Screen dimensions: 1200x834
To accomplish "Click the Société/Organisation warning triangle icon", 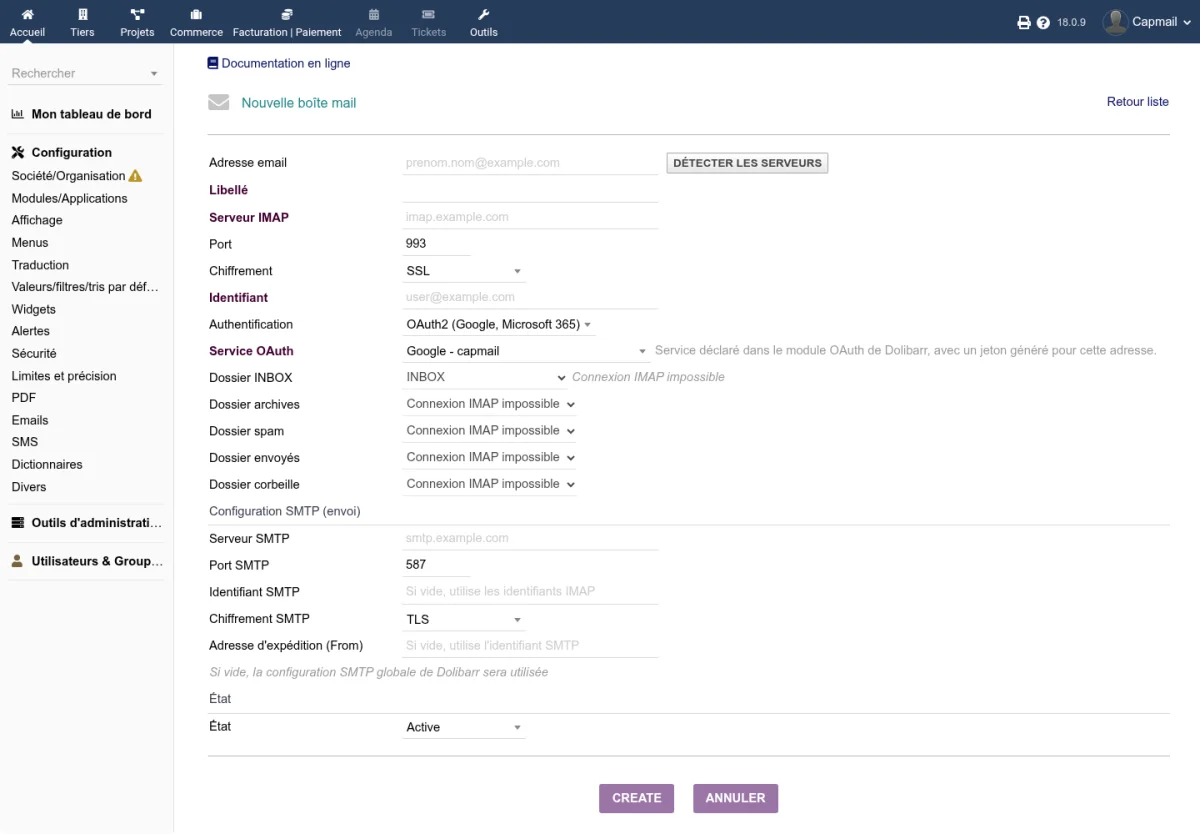I will [x=136, y=176].
